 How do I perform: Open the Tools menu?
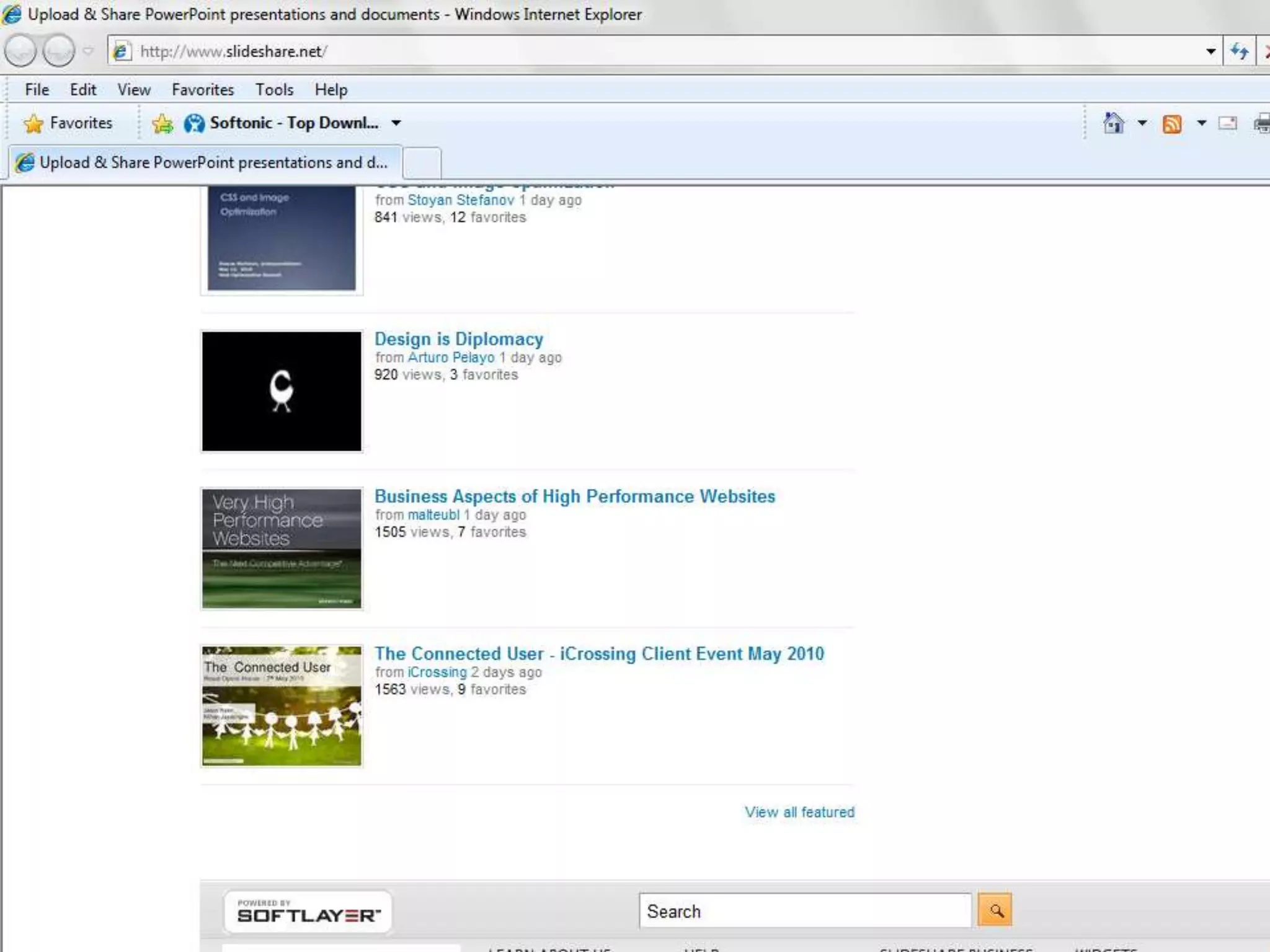pyautogui.click(x=274, y=90)
